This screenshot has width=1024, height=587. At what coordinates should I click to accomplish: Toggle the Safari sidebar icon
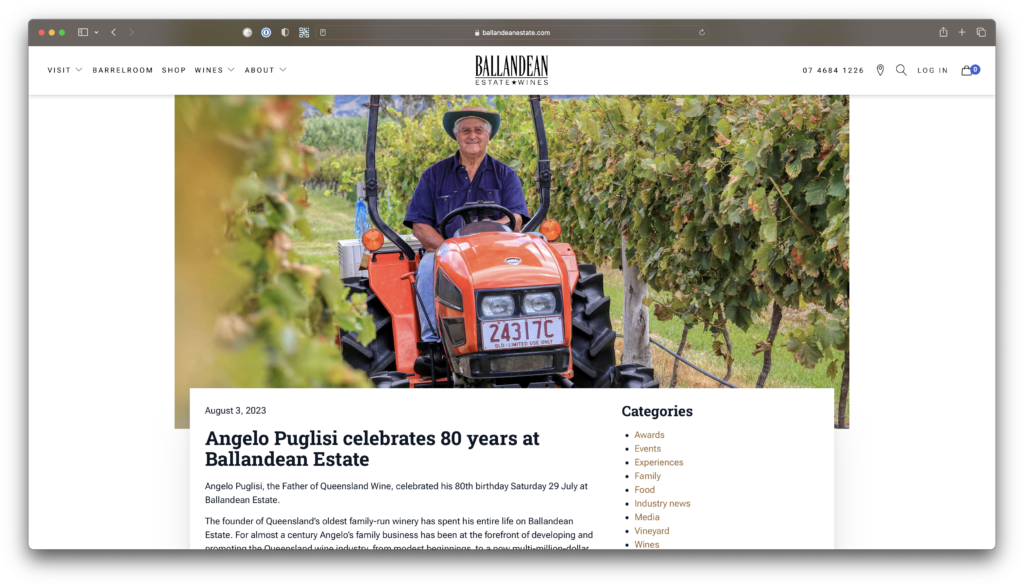tap(83, 32)
